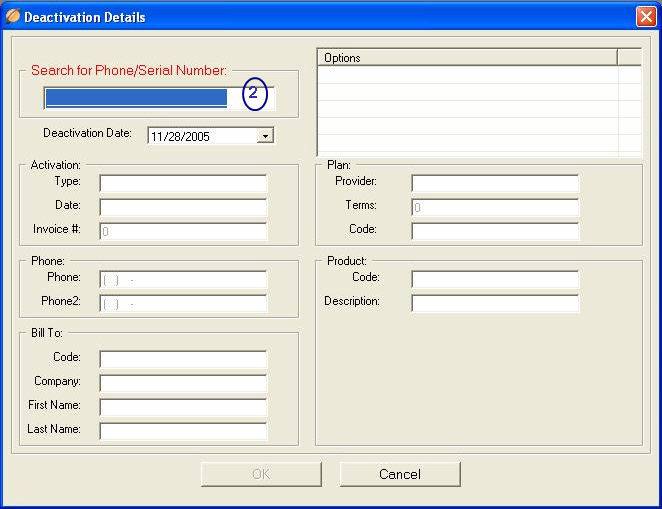Click the Invoice # field

click(183, 231)
